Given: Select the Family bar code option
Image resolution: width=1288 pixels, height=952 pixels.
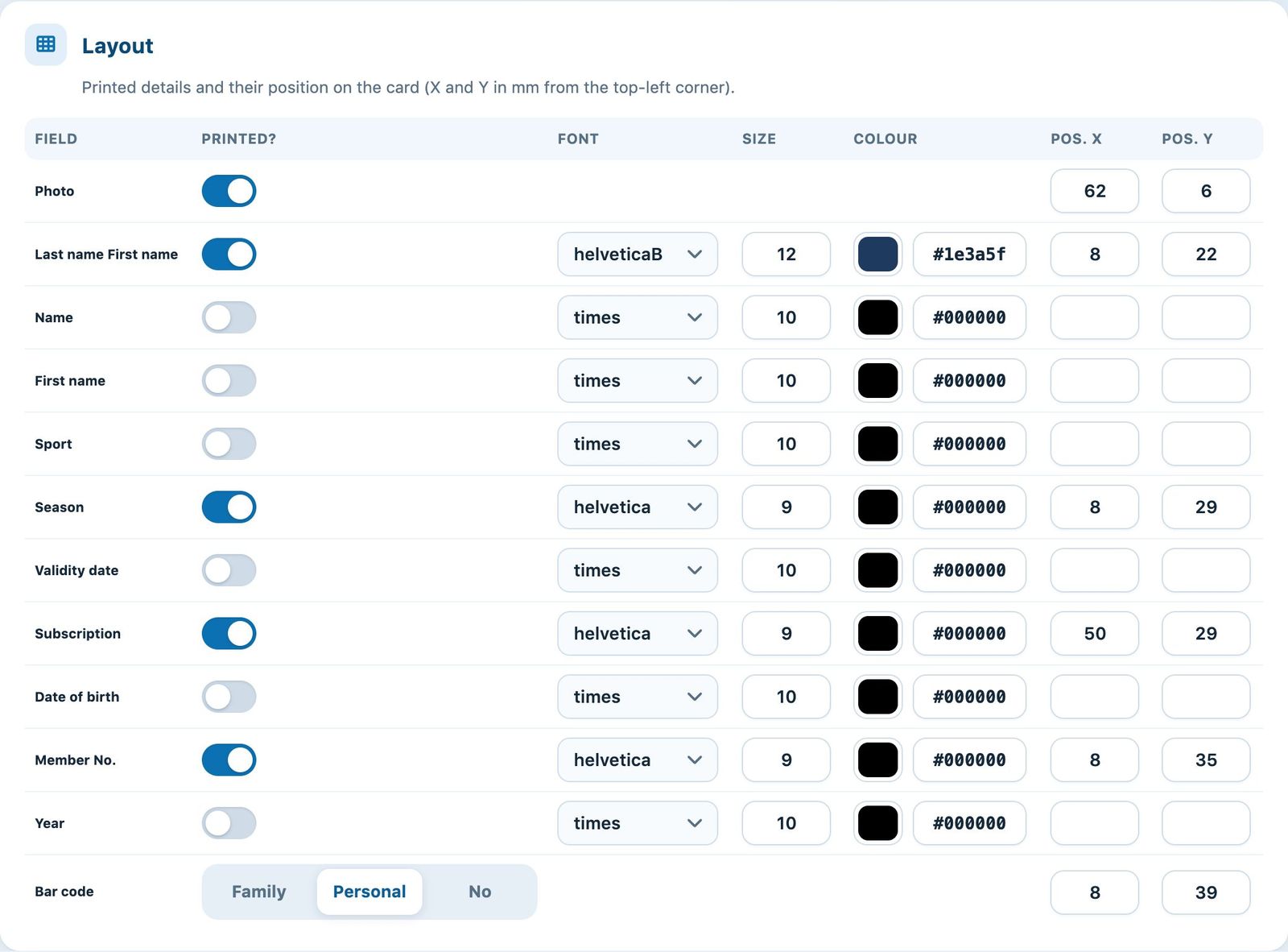Looking at the screenshot, I should pos(259,892).
